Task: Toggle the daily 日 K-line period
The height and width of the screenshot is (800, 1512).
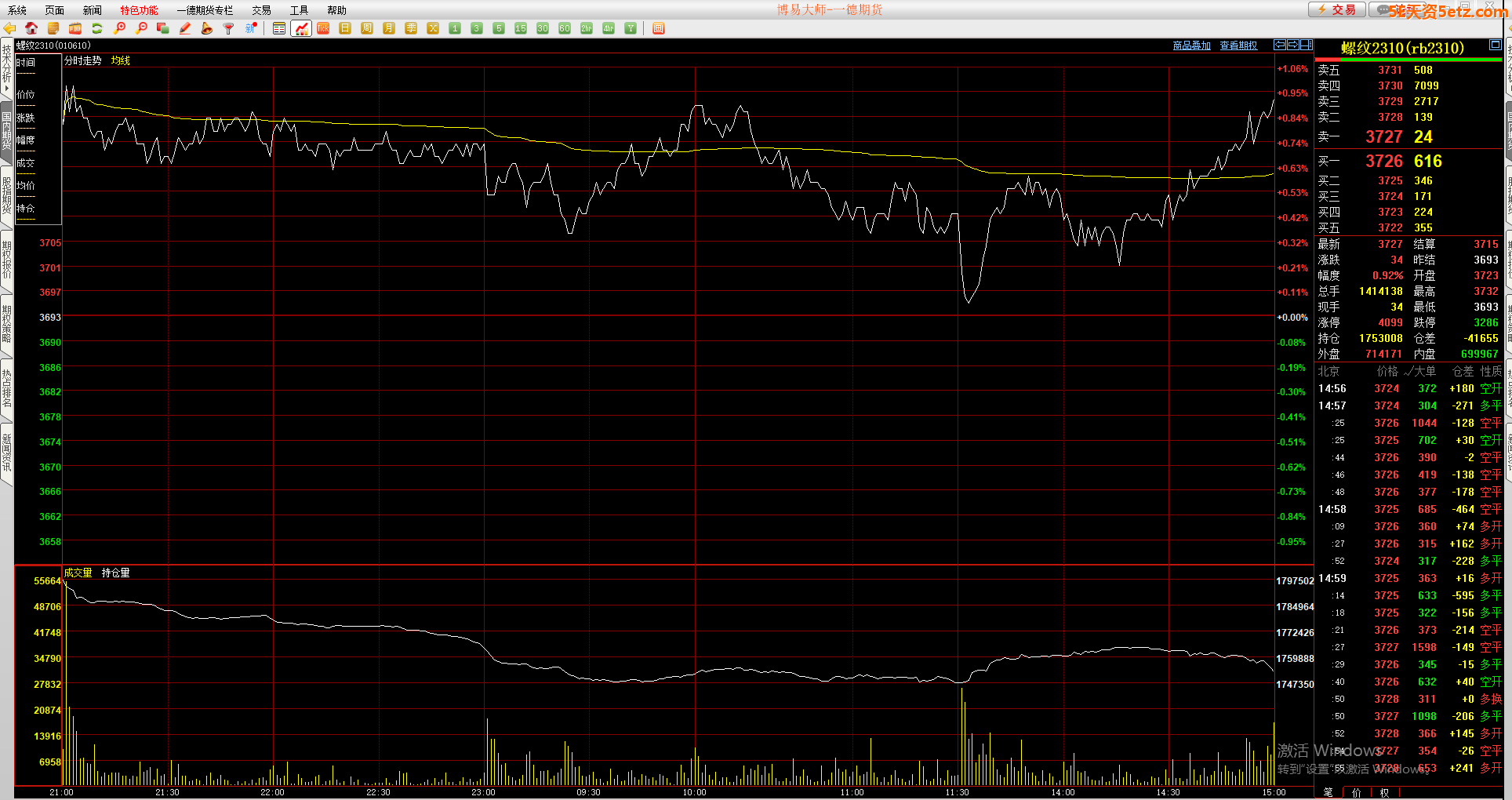Action: click(345, 28)
